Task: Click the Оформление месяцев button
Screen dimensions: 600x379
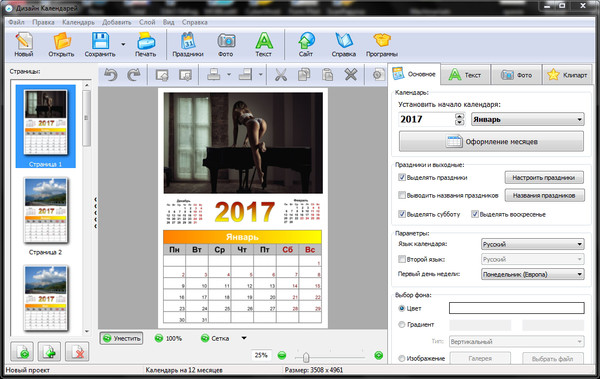Action: [491, 142]
